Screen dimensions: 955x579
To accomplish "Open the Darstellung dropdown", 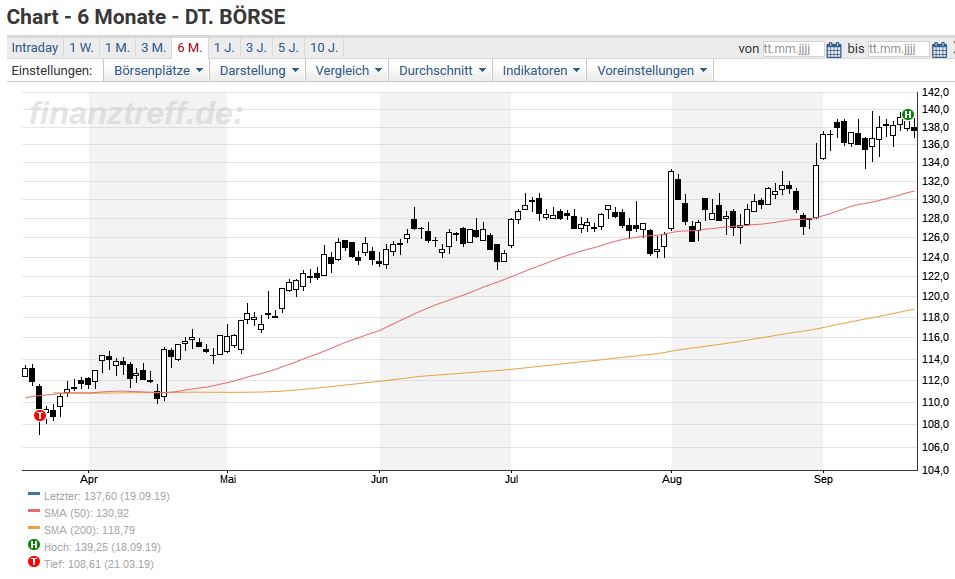I will 259,71.
